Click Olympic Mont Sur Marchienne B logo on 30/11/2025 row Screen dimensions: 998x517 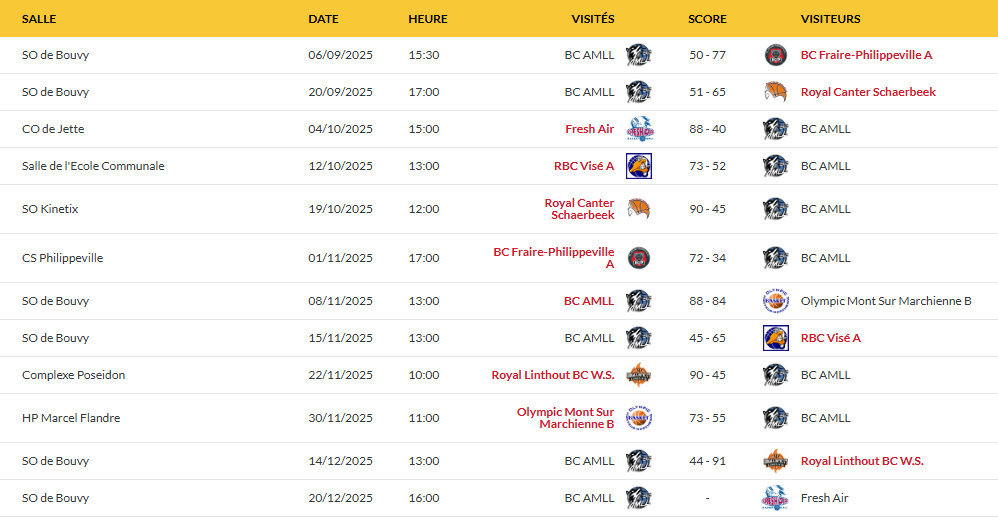click(x=639, y=418)
